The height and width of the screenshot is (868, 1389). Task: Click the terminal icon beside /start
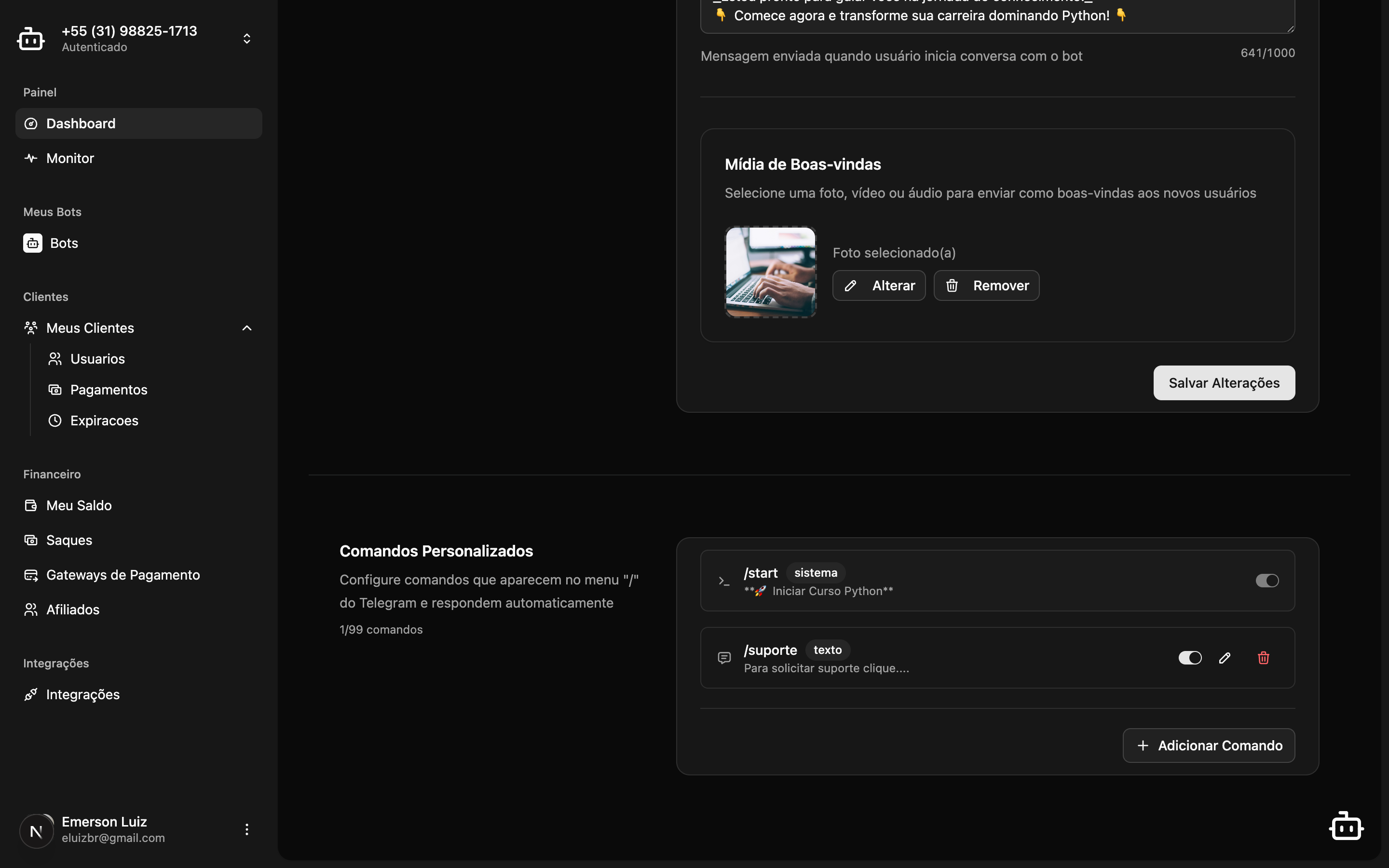pos(724,581)
